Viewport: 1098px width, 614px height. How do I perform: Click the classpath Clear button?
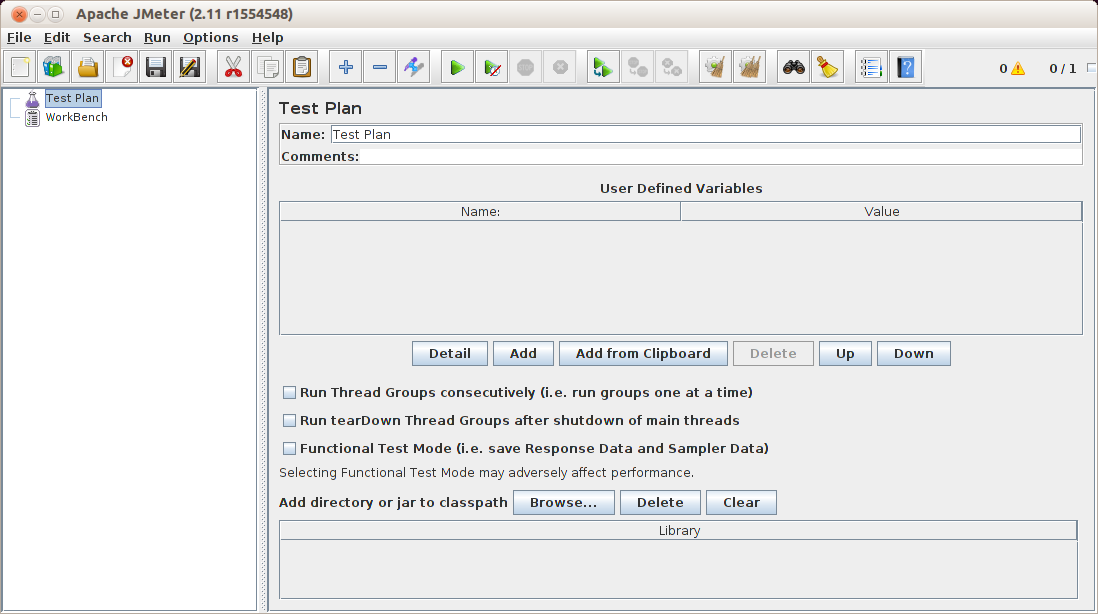(742, 503)
